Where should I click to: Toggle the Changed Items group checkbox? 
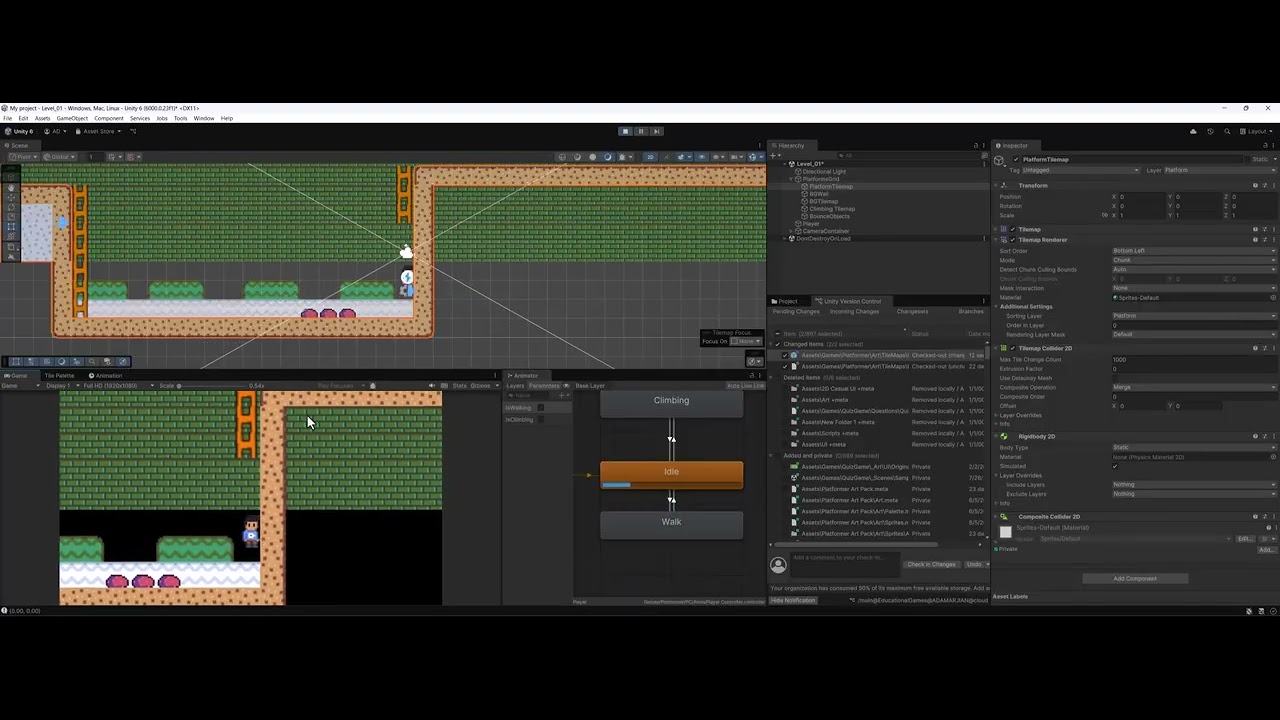777,344
